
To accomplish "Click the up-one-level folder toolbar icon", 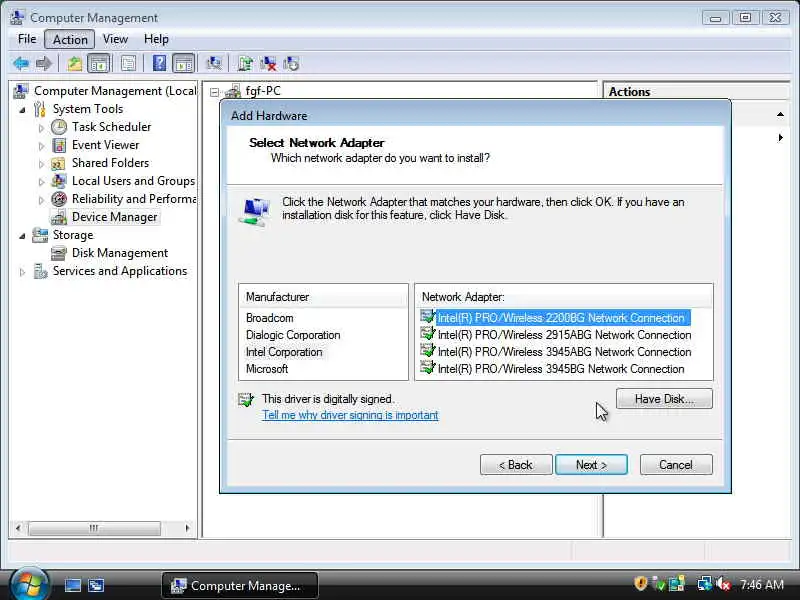I will click(75, 63).
